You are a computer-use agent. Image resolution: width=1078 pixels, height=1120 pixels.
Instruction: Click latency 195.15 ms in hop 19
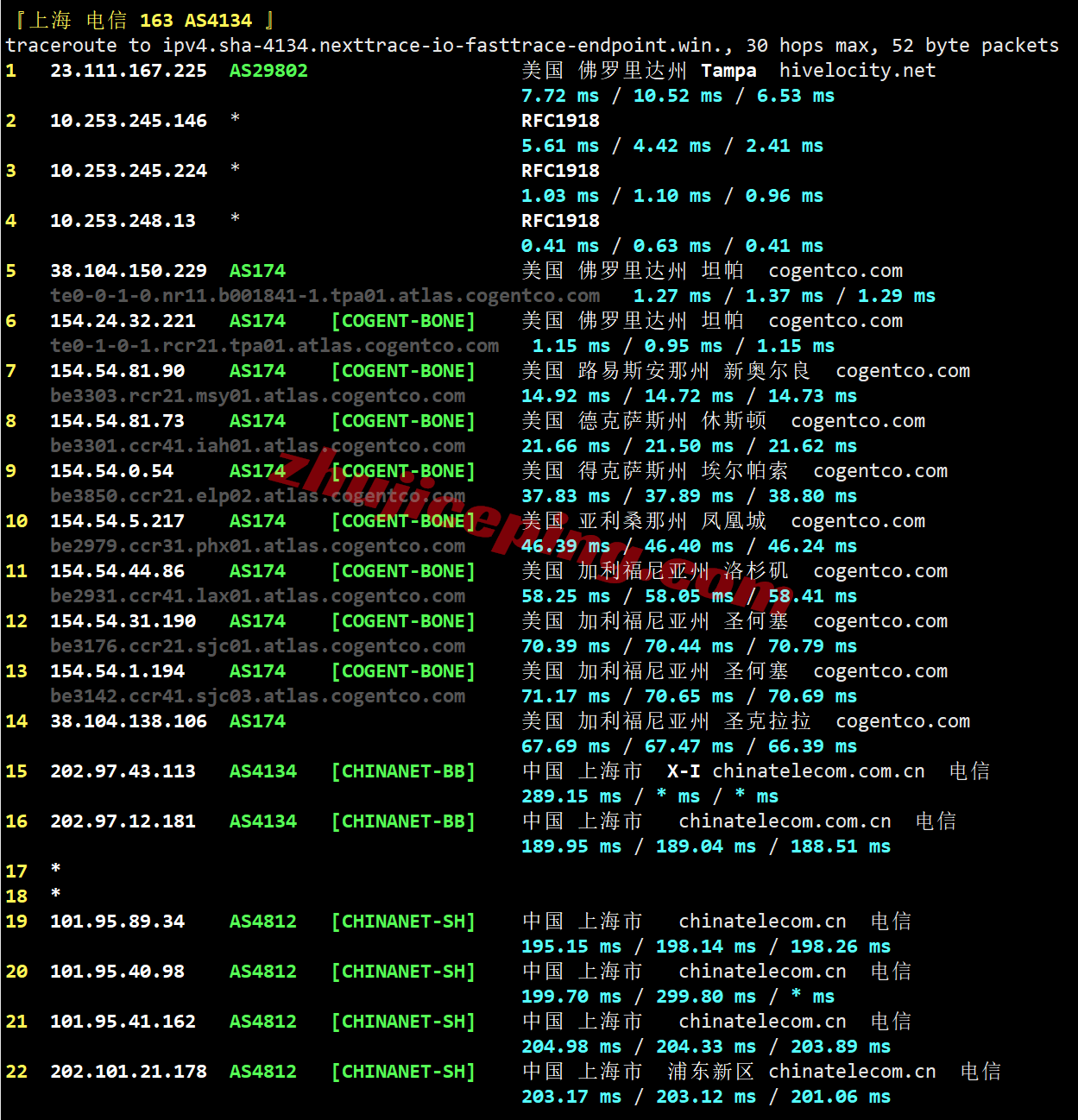click(x=571, y=947)
